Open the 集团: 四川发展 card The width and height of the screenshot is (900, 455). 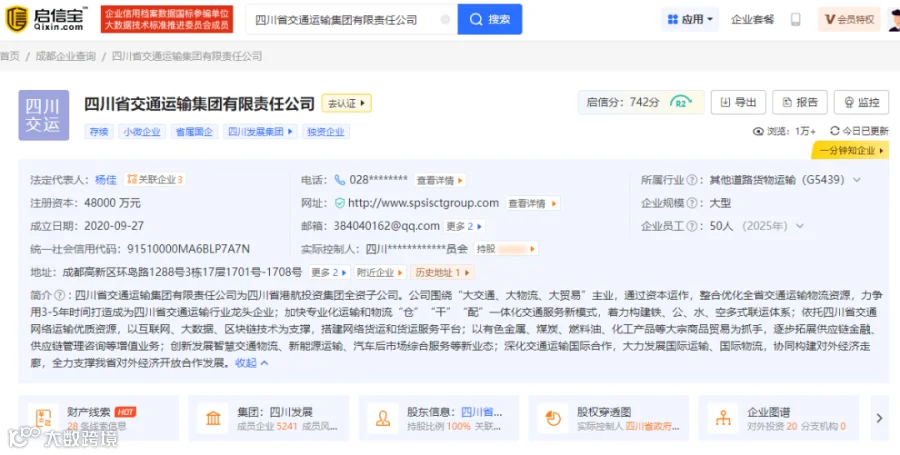269,419
